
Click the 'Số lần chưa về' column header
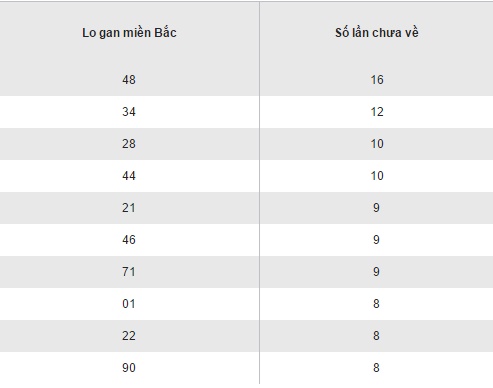coord(377,33)
